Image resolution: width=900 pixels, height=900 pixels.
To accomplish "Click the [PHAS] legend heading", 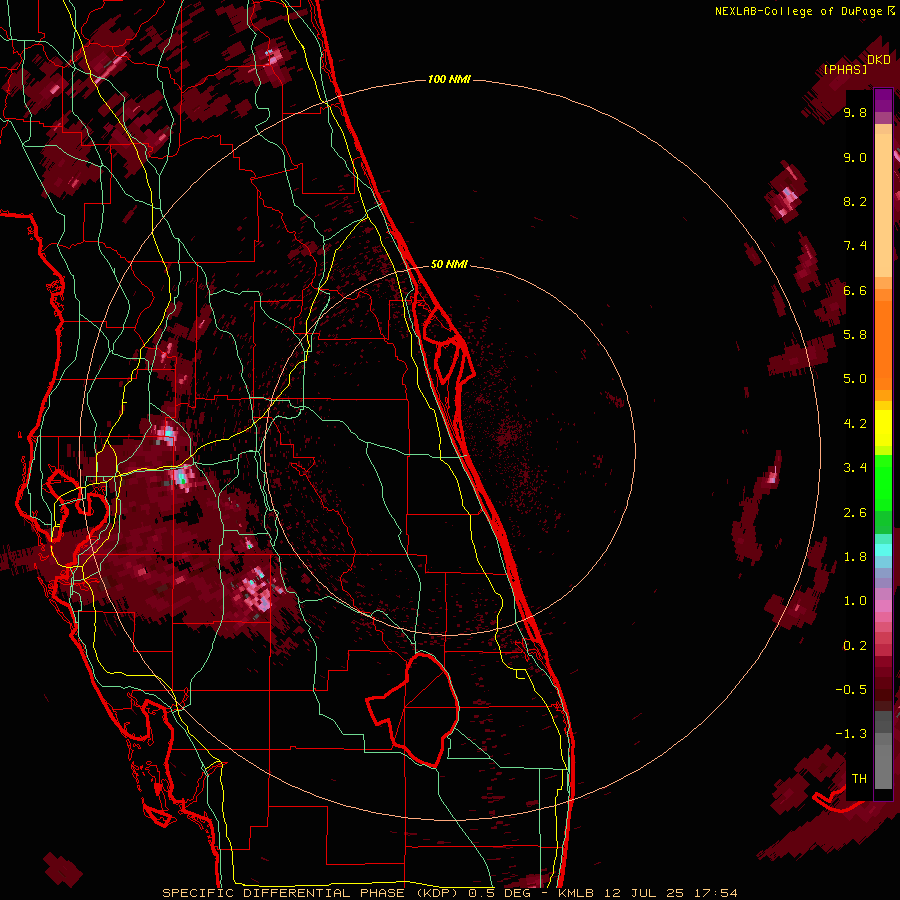I will click(x=845, y=69).
